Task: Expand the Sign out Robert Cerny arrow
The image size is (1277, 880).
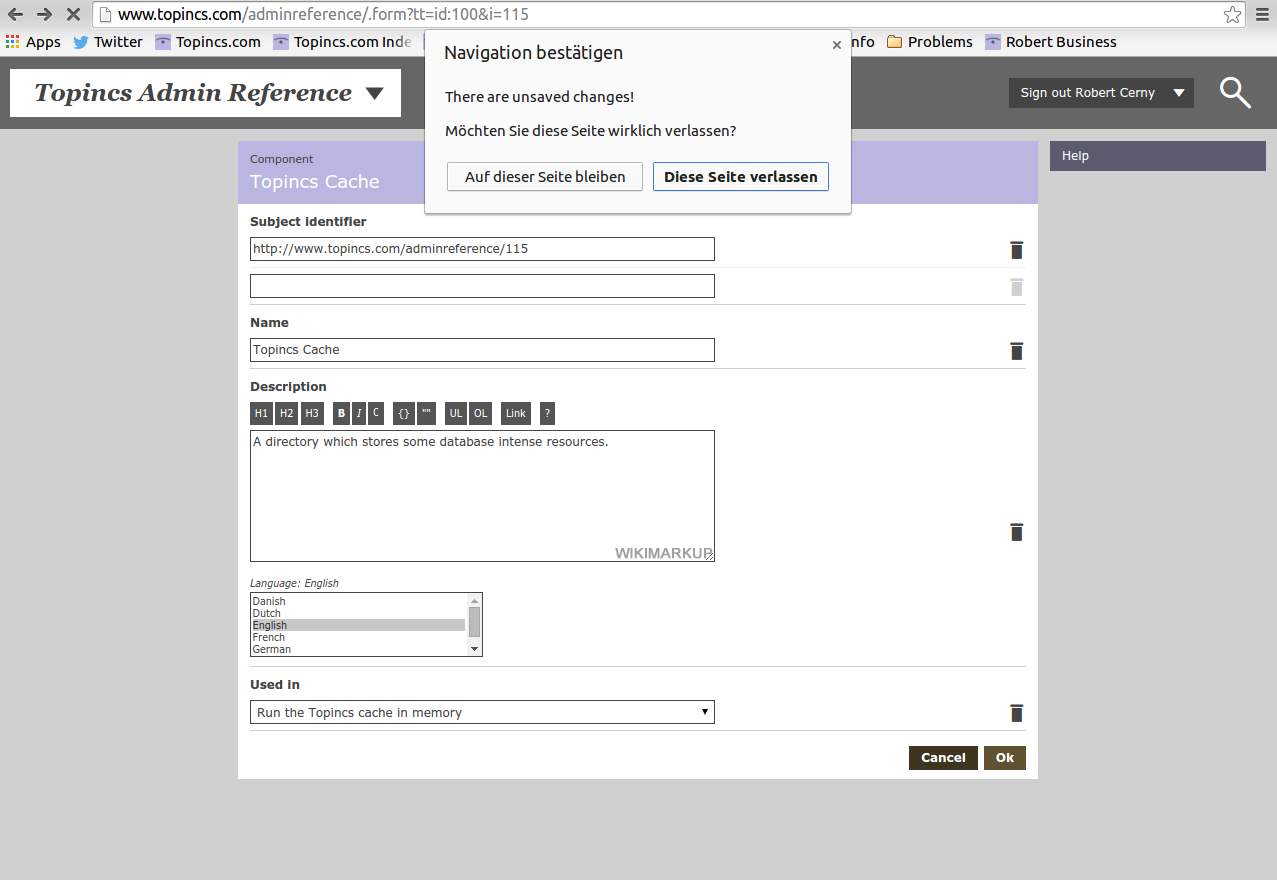Action: (x=1179, y=93)
